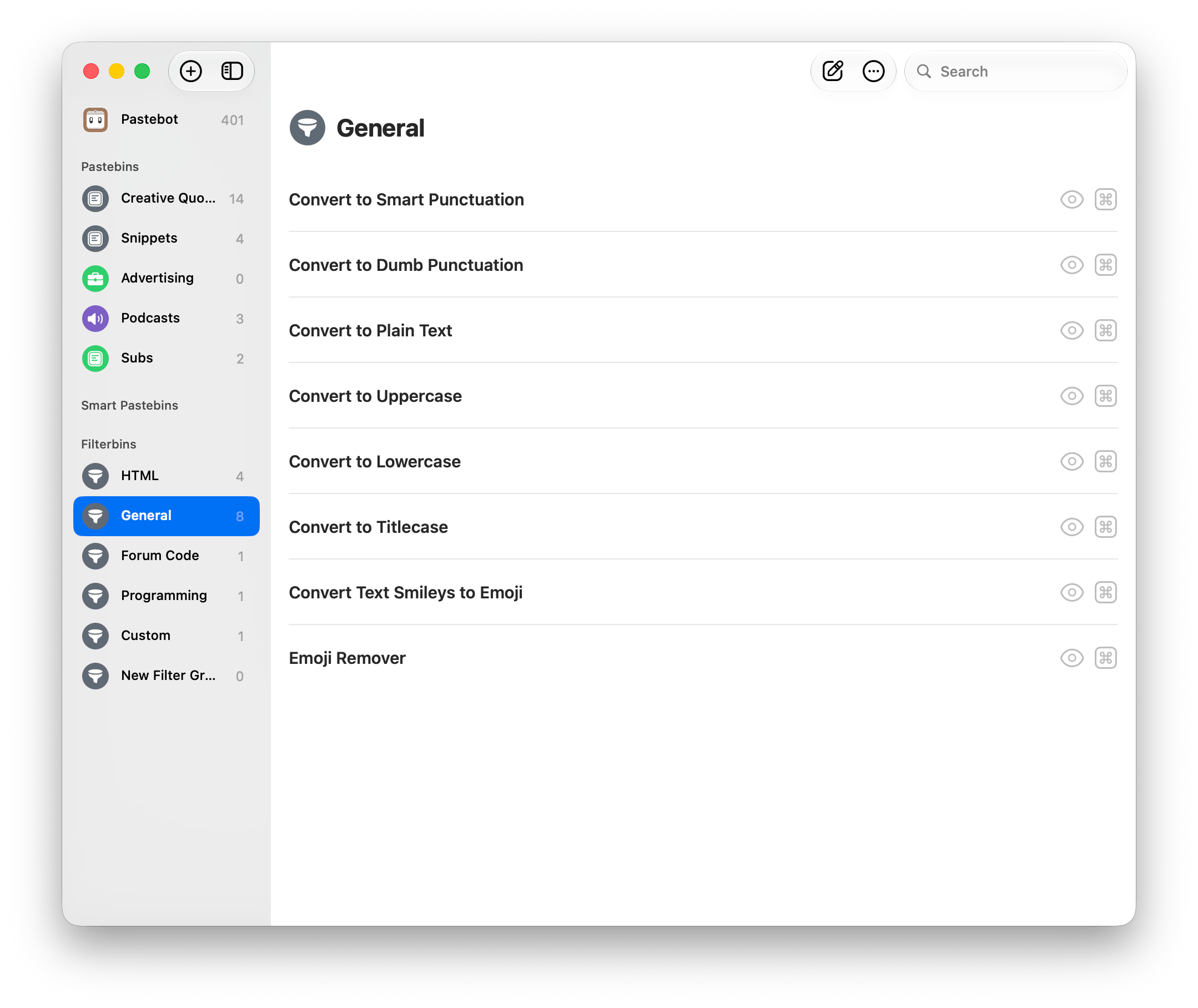Open the Snippets pastebin

[167, 238]
